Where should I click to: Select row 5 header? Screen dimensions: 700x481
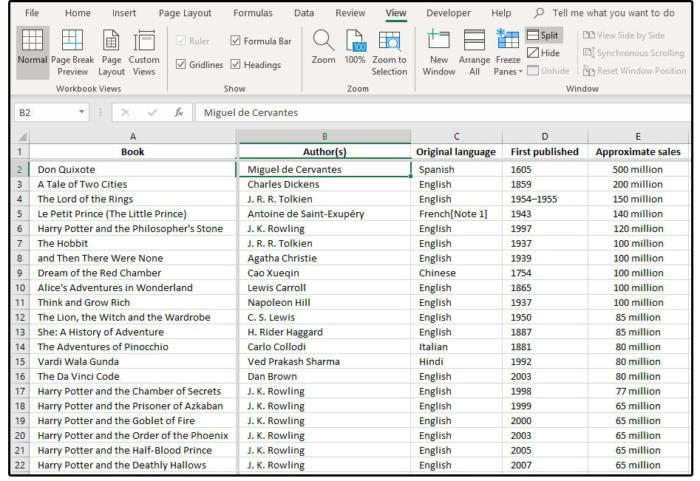click(20, 214)
